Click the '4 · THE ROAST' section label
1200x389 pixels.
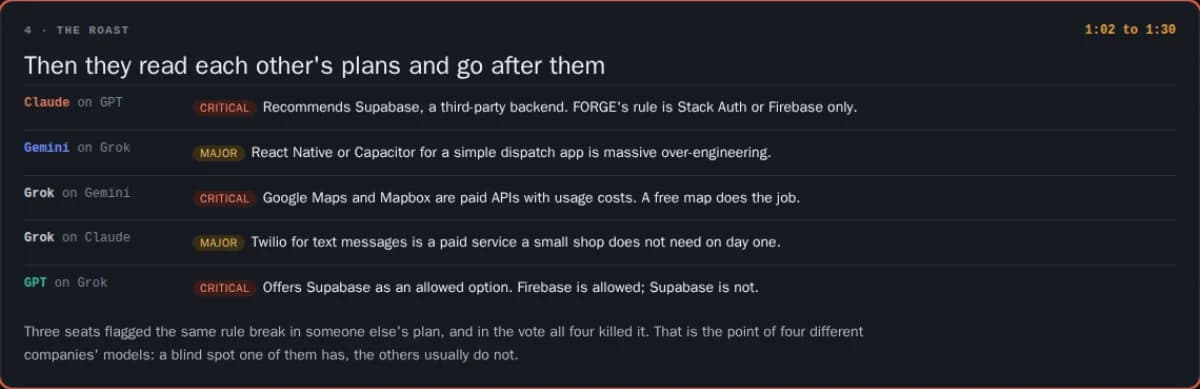coord(76,30)
